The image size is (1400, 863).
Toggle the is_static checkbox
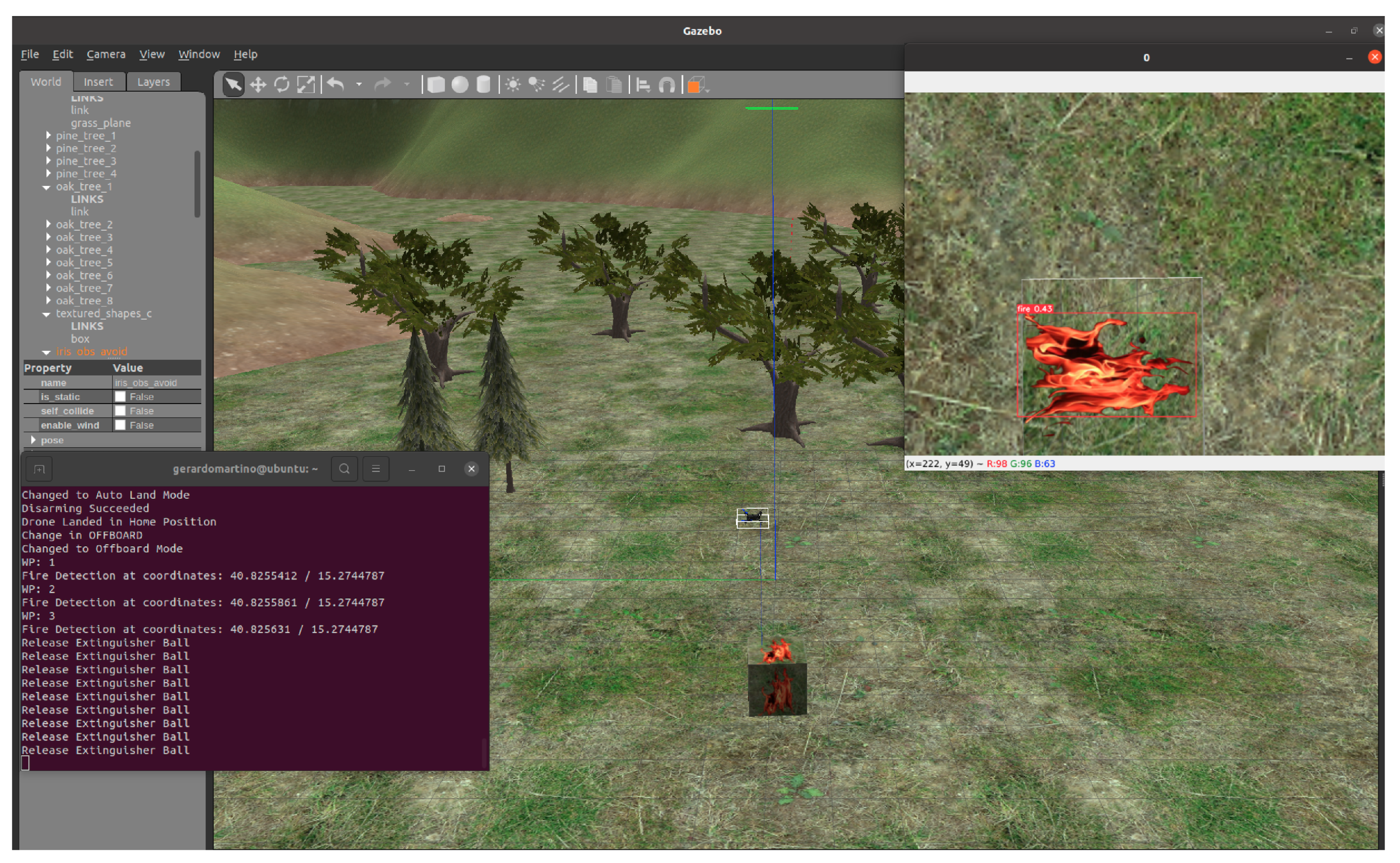click(121, 397)
